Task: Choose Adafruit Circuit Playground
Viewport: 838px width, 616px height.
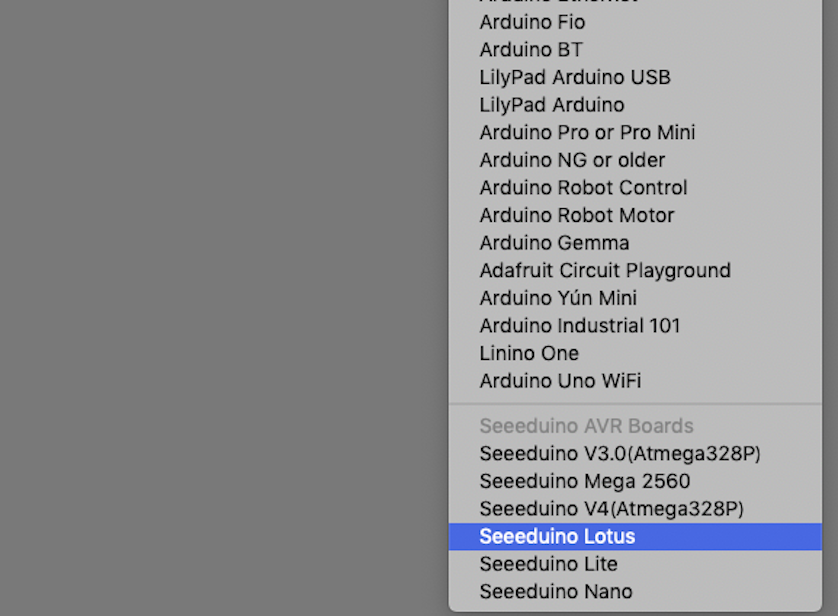Action: [x=605, y=270]
